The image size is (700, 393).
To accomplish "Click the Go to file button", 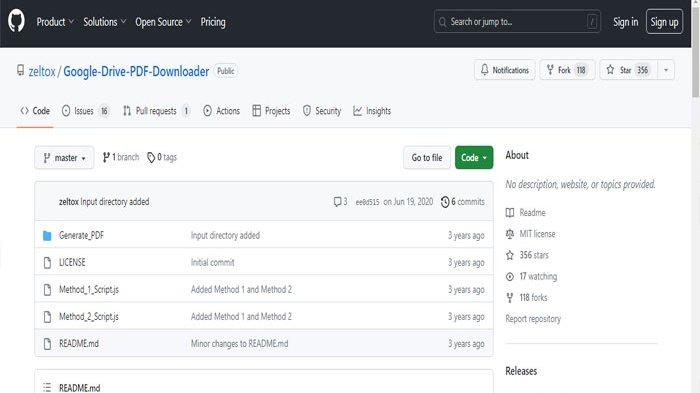I will (x=426, y=158).
